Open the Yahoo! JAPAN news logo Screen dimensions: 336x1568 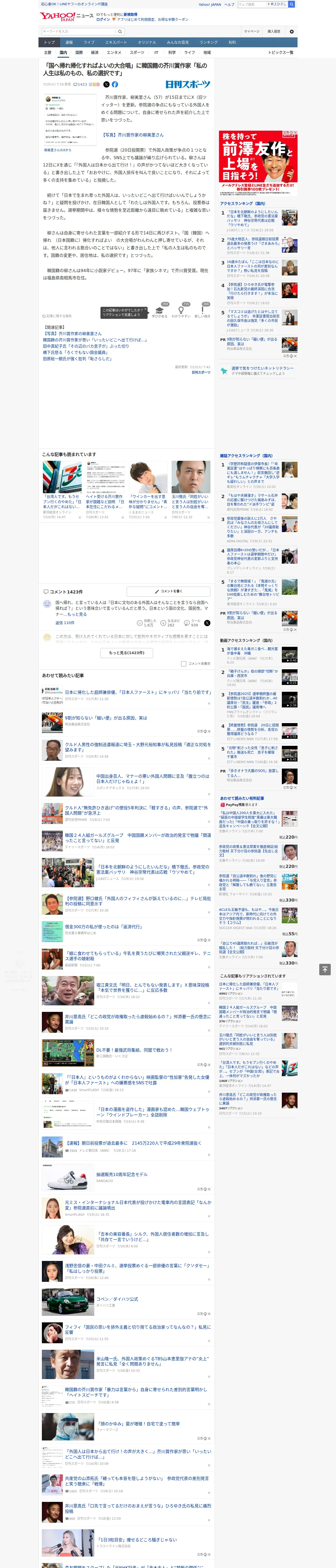click(x=66, y=16)
